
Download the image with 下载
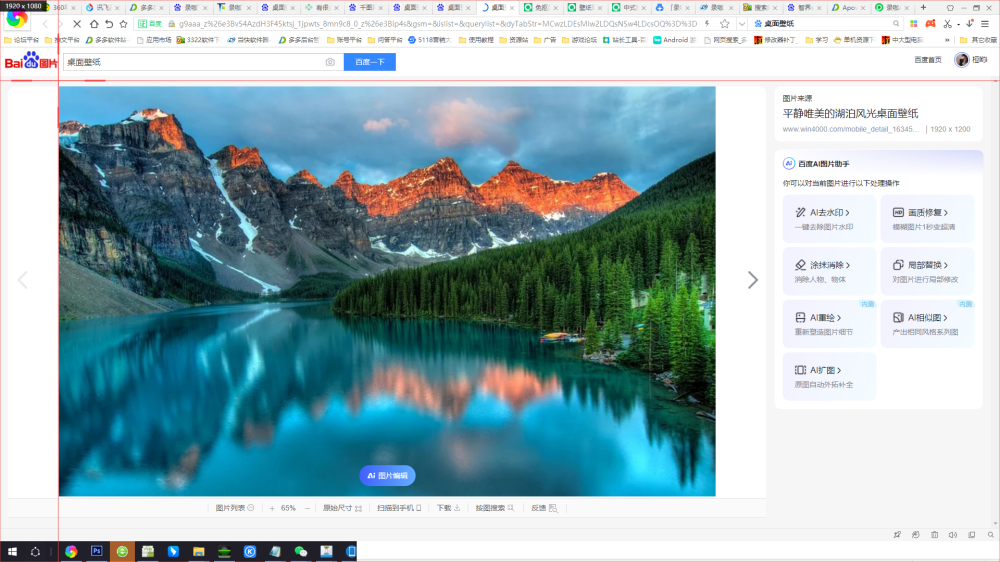(x=448, y=508)
